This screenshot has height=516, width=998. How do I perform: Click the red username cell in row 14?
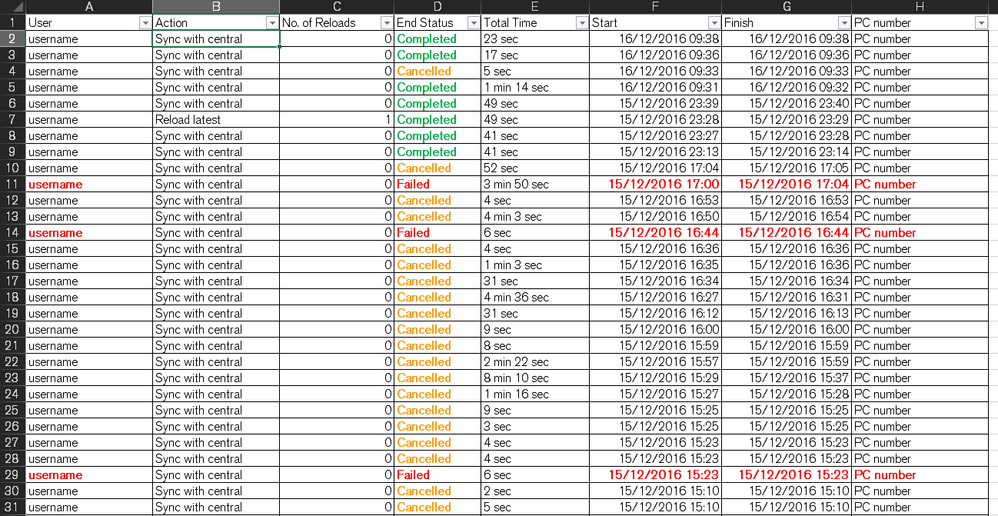(x=88, y=233)
